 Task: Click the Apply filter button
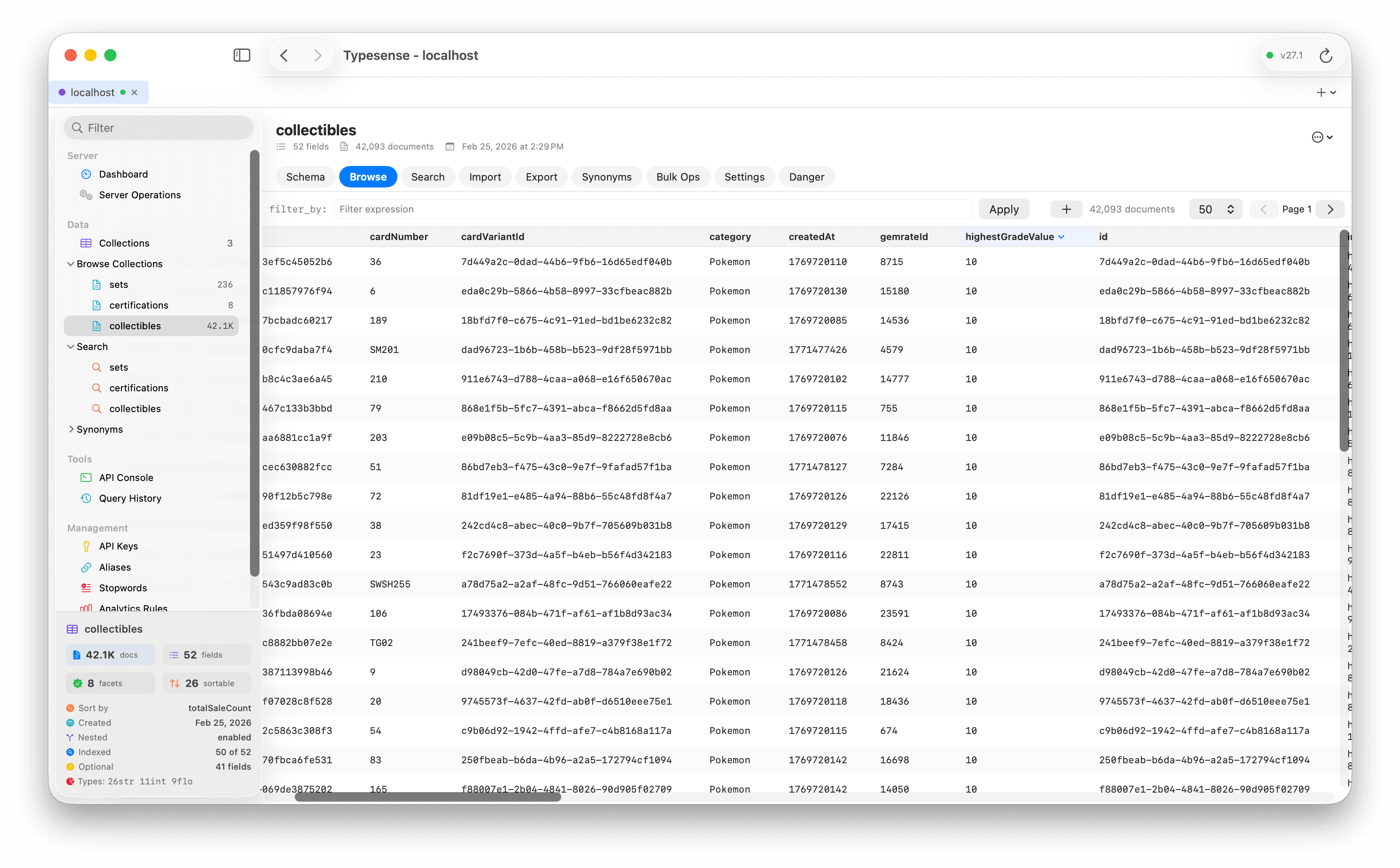1004,209
